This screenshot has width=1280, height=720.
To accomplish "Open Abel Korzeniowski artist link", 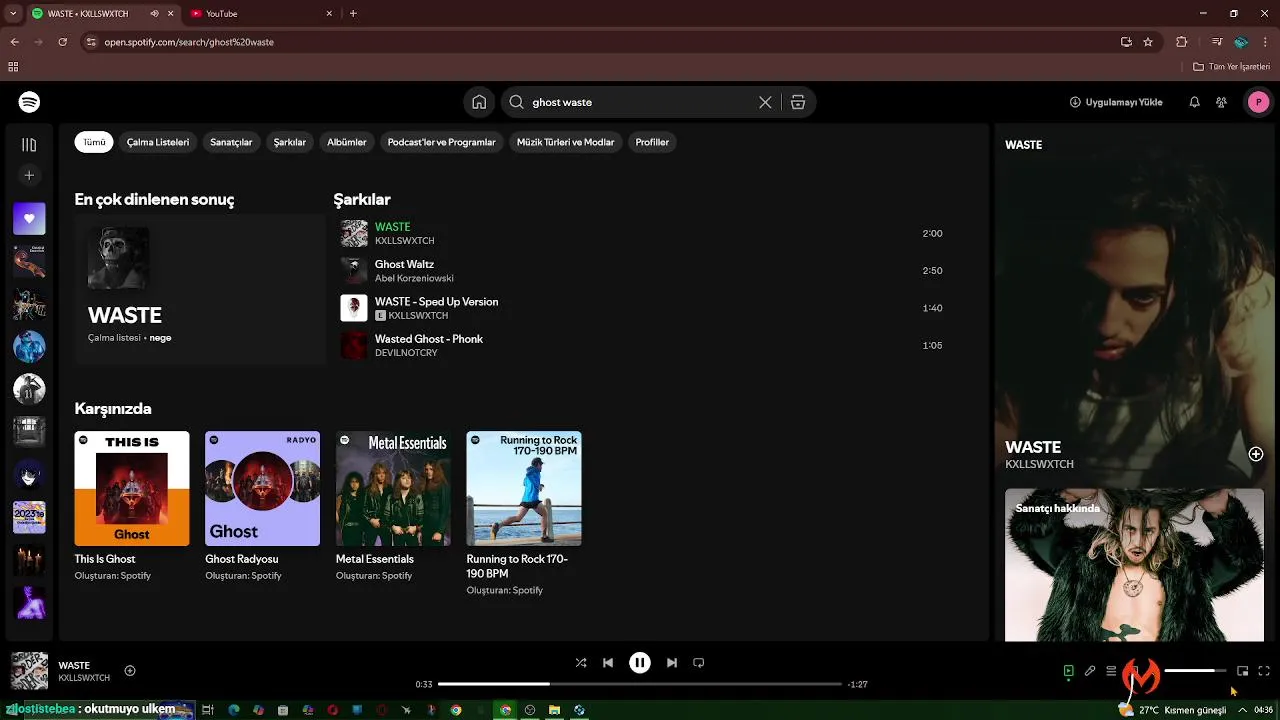I will pos(414,278).
